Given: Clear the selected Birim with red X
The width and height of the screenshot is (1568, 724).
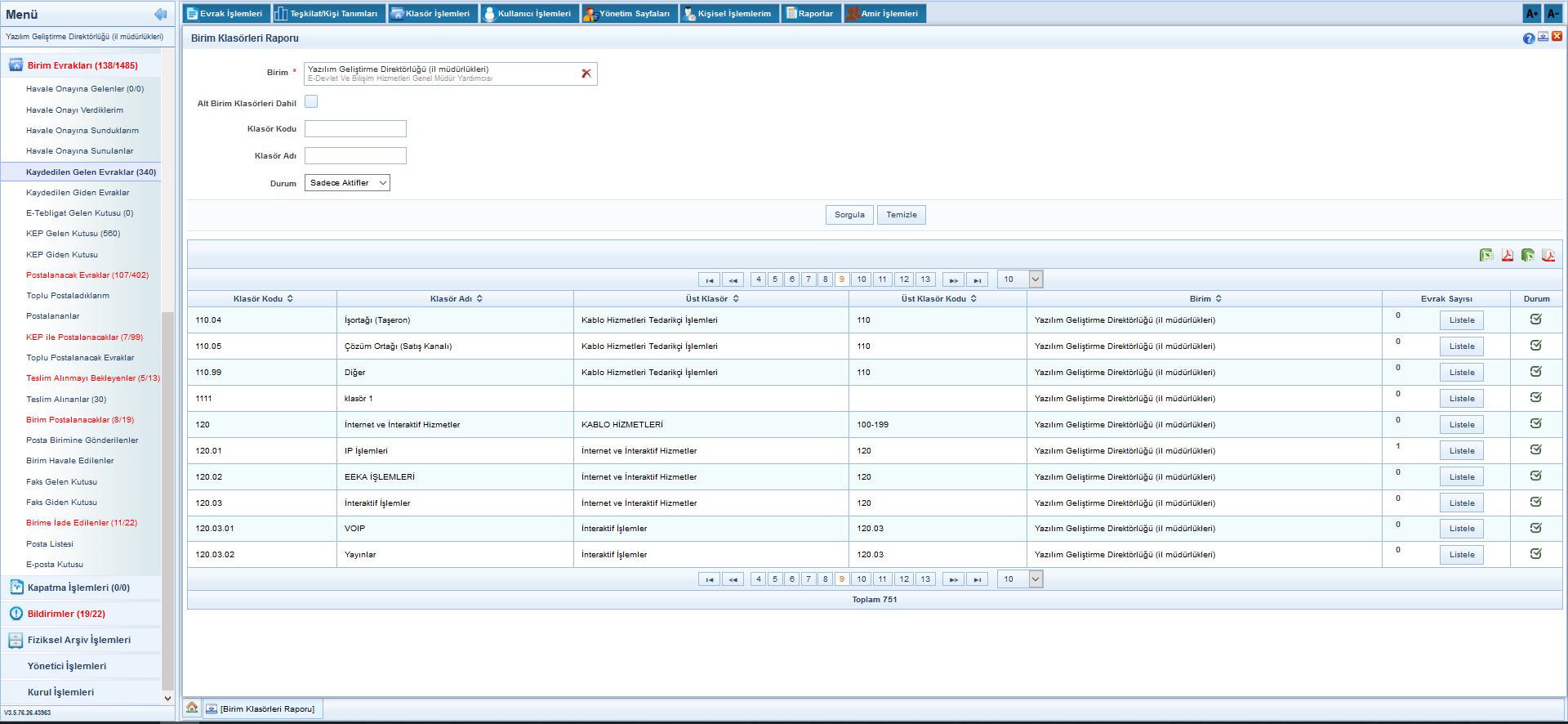Looking at the screenshot, I should [586, 74].
